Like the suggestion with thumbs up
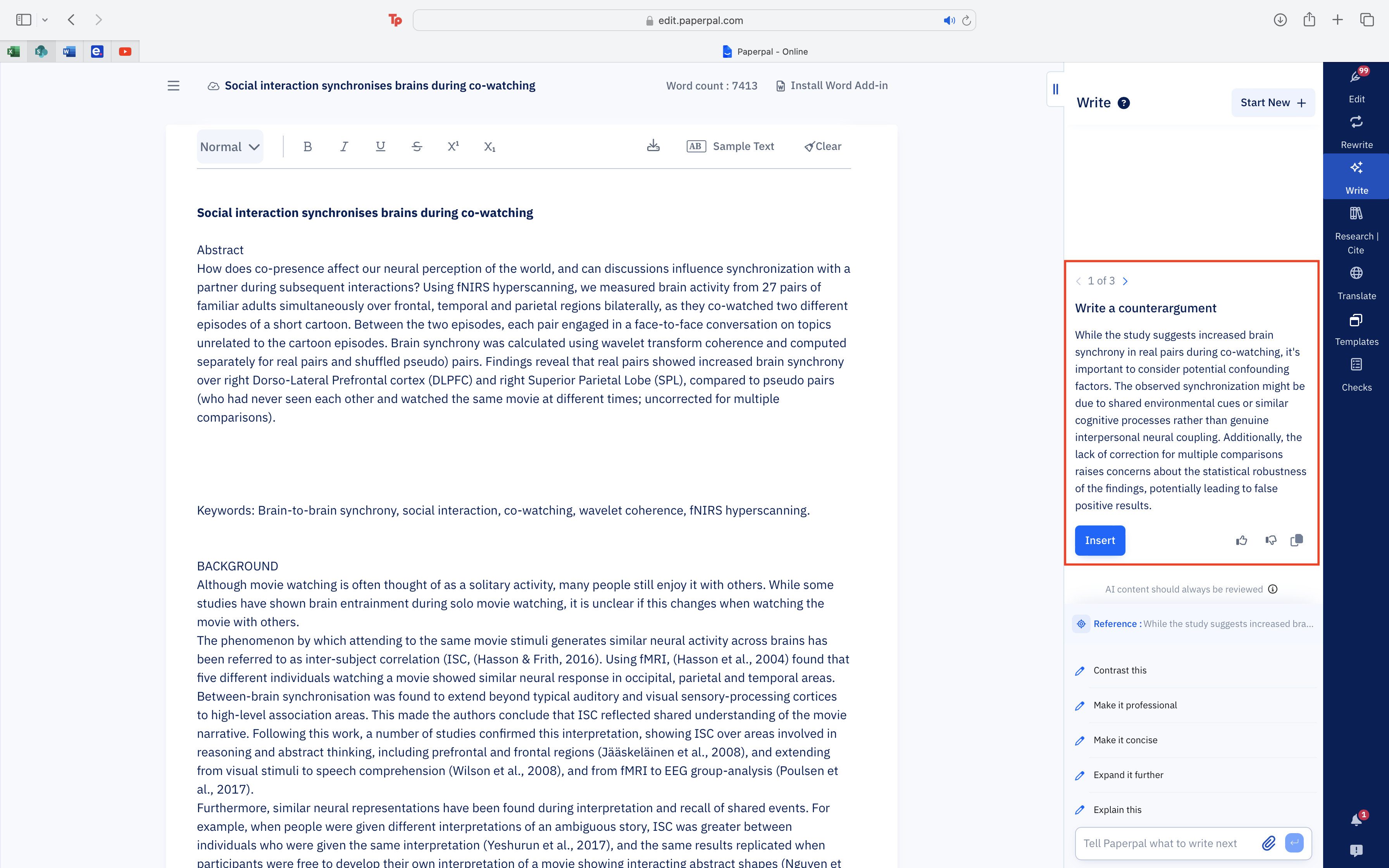The image size is (1389, 868). pyautogui.click(x=1241, y=541)
